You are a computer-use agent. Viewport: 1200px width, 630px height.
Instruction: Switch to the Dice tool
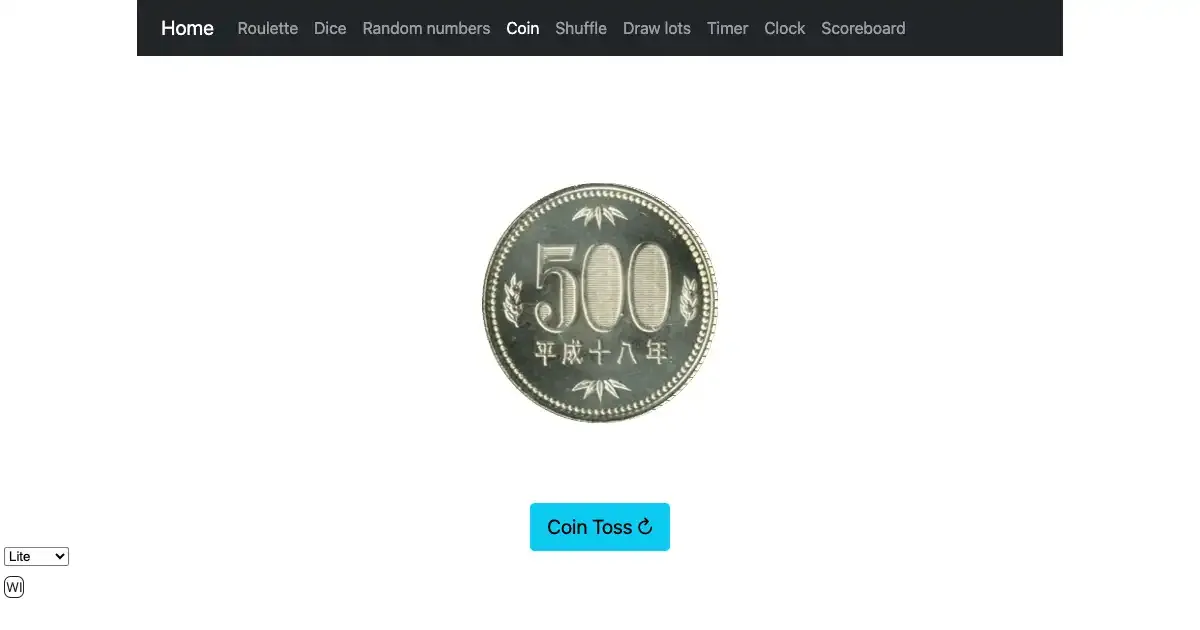pos(330,28)
